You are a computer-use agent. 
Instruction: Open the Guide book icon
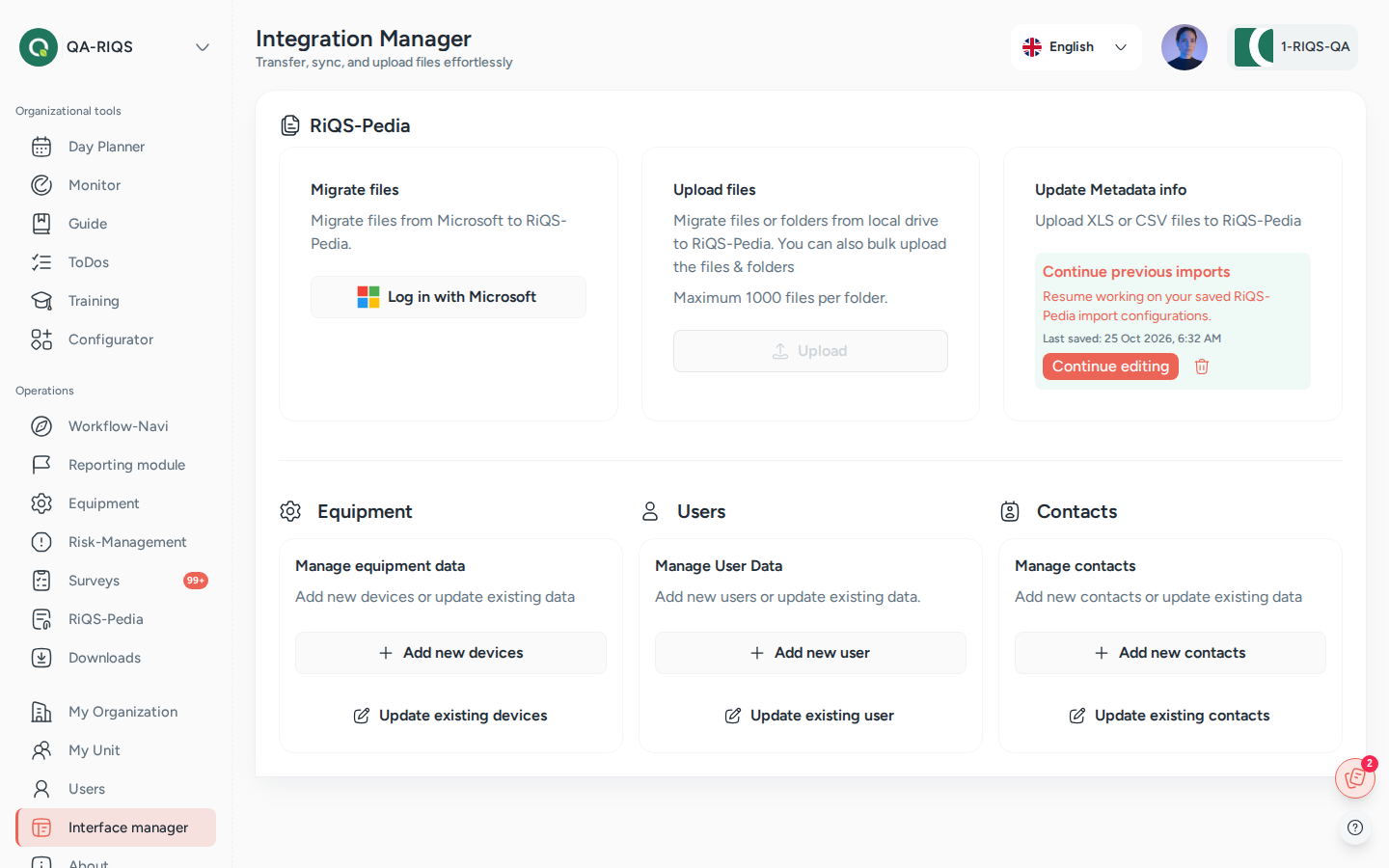pos(41,224)
